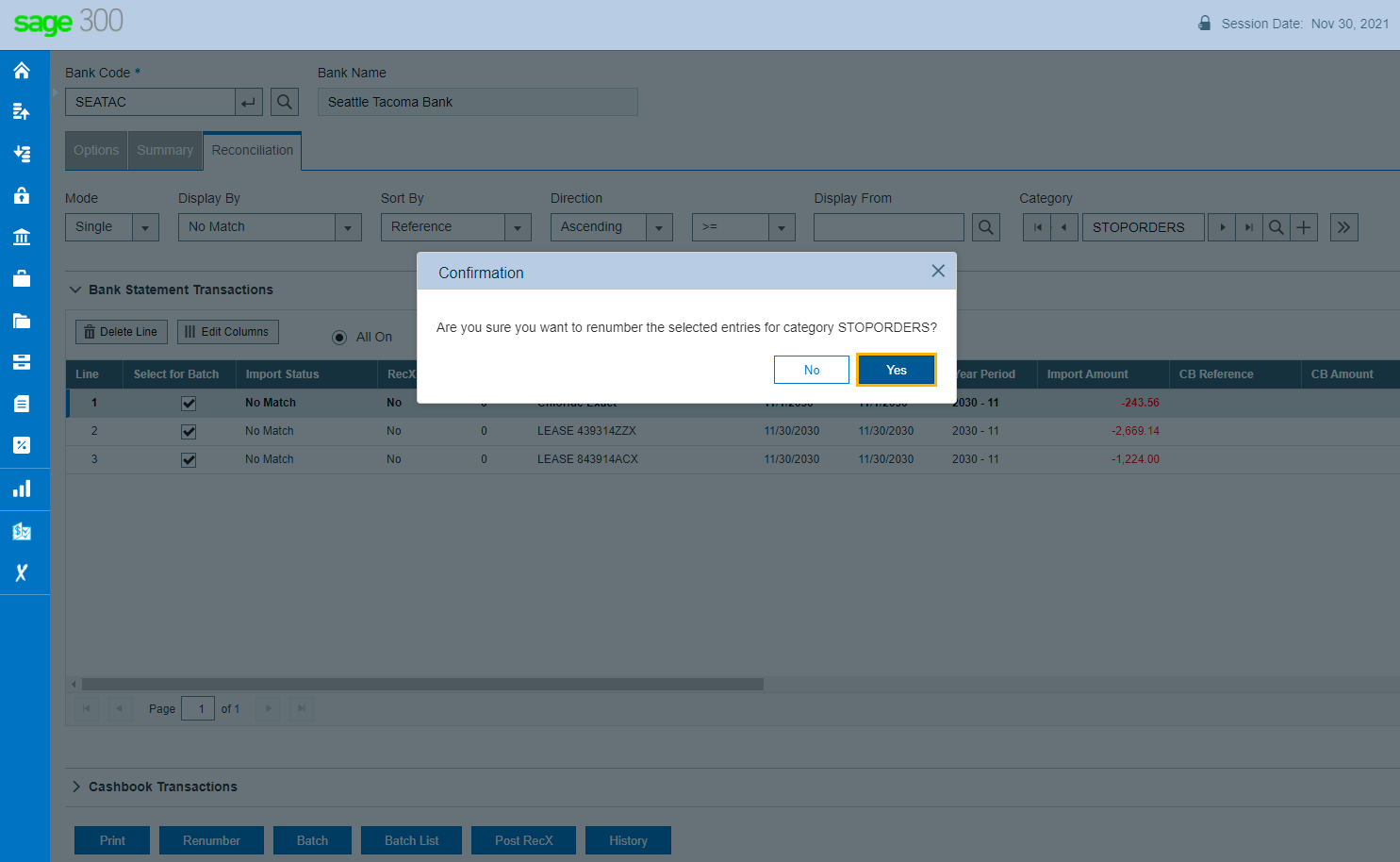This screenshot has height=862, width=1400.
Task: Click the Display From search magnifier
Action: point(986,227)
